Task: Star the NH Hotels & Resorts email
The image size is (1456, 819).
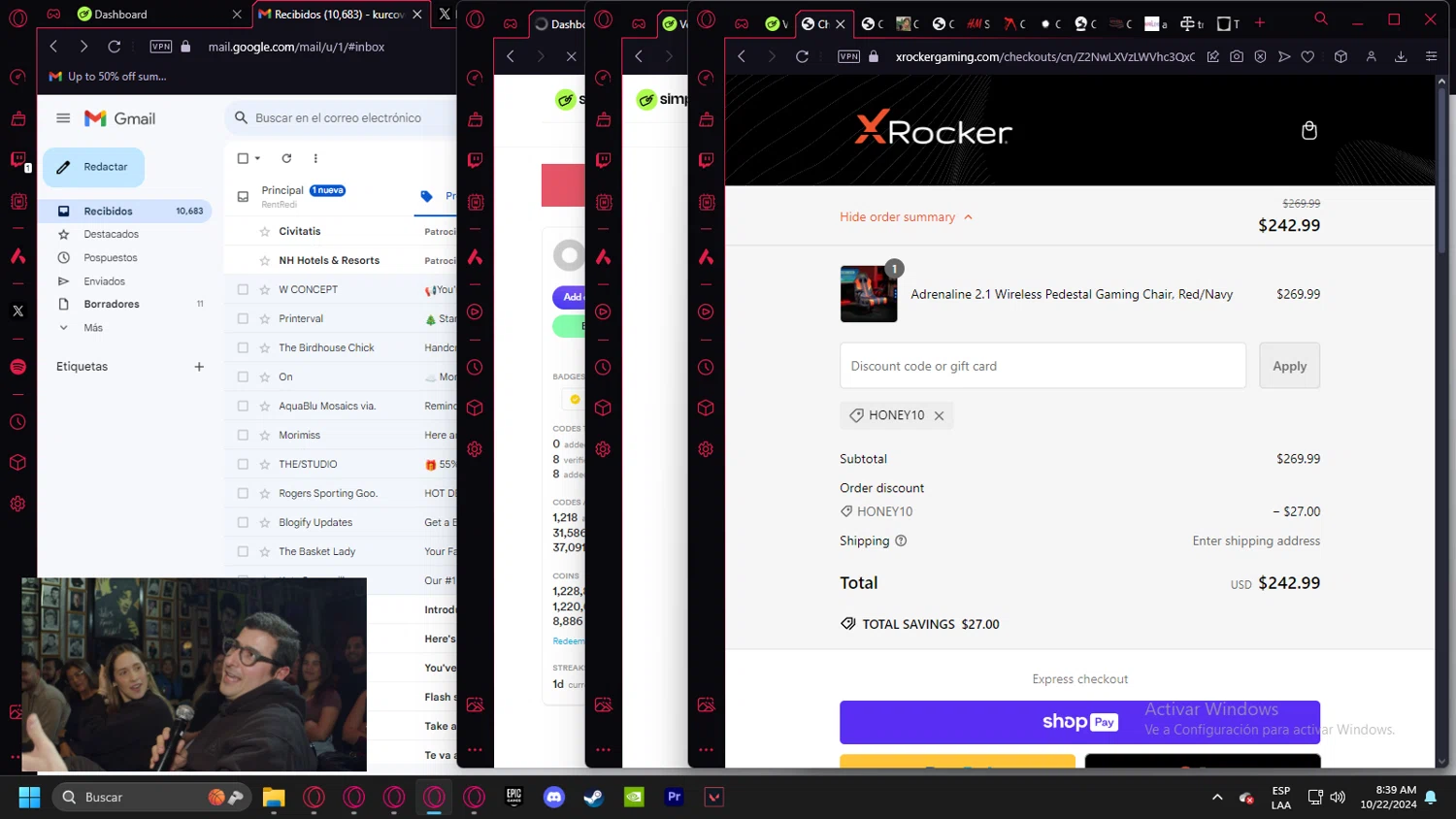Action: (x=265, y=260)
